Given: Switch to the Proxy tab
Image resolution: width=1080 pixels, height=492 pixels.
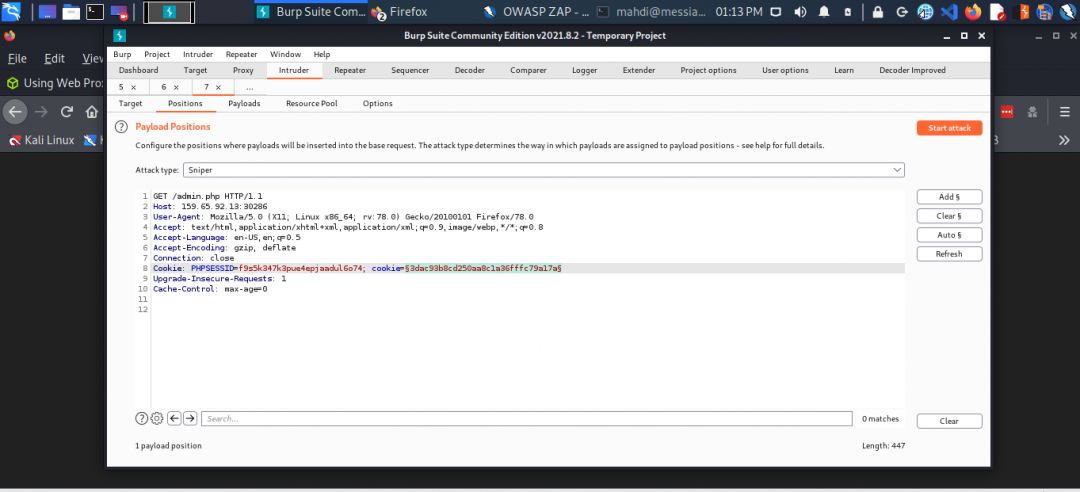Looking at the screenshot, I should [243, 70].
